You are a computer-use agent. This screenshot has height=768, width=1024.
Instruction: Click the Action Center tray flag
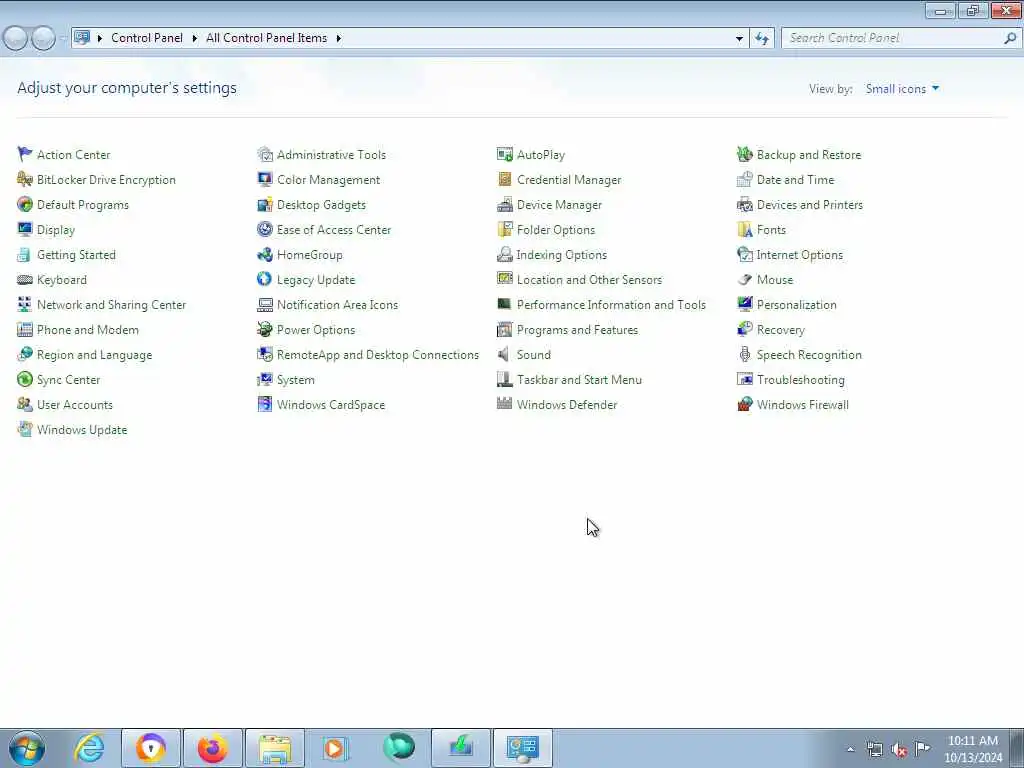coord(923,748)
